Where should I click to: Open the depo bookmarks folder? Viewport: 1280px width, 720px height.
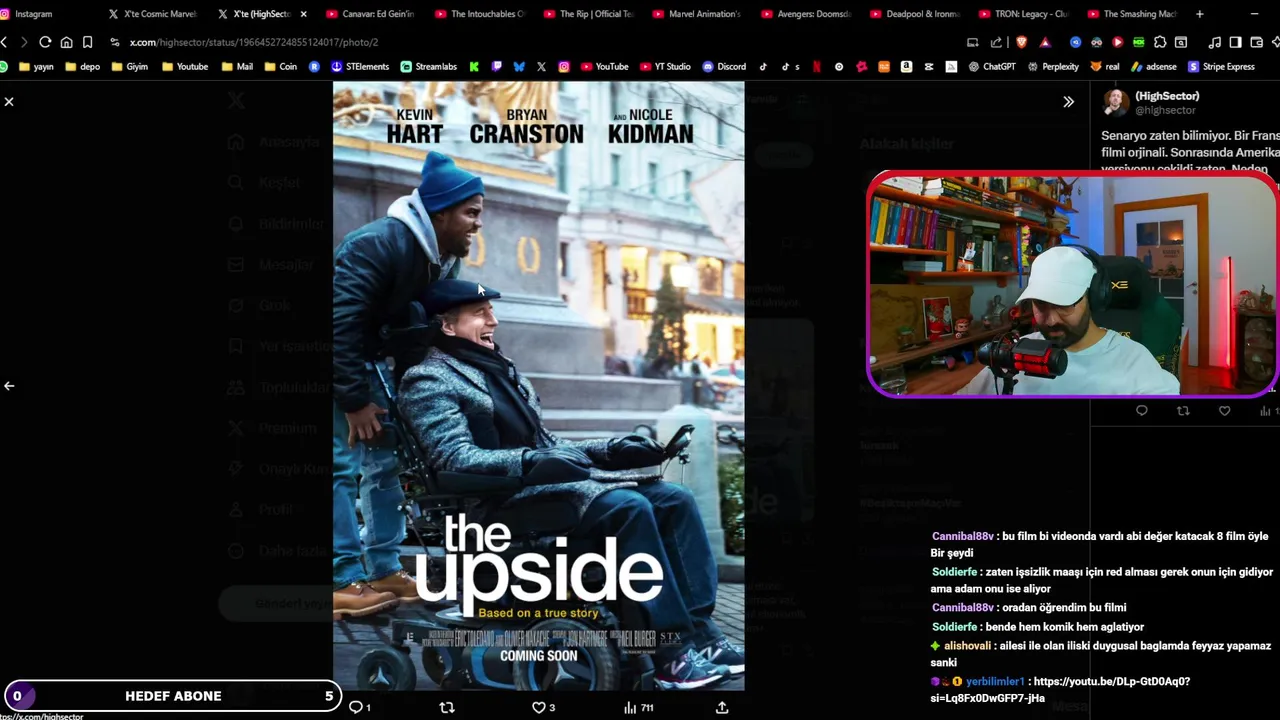83,67
